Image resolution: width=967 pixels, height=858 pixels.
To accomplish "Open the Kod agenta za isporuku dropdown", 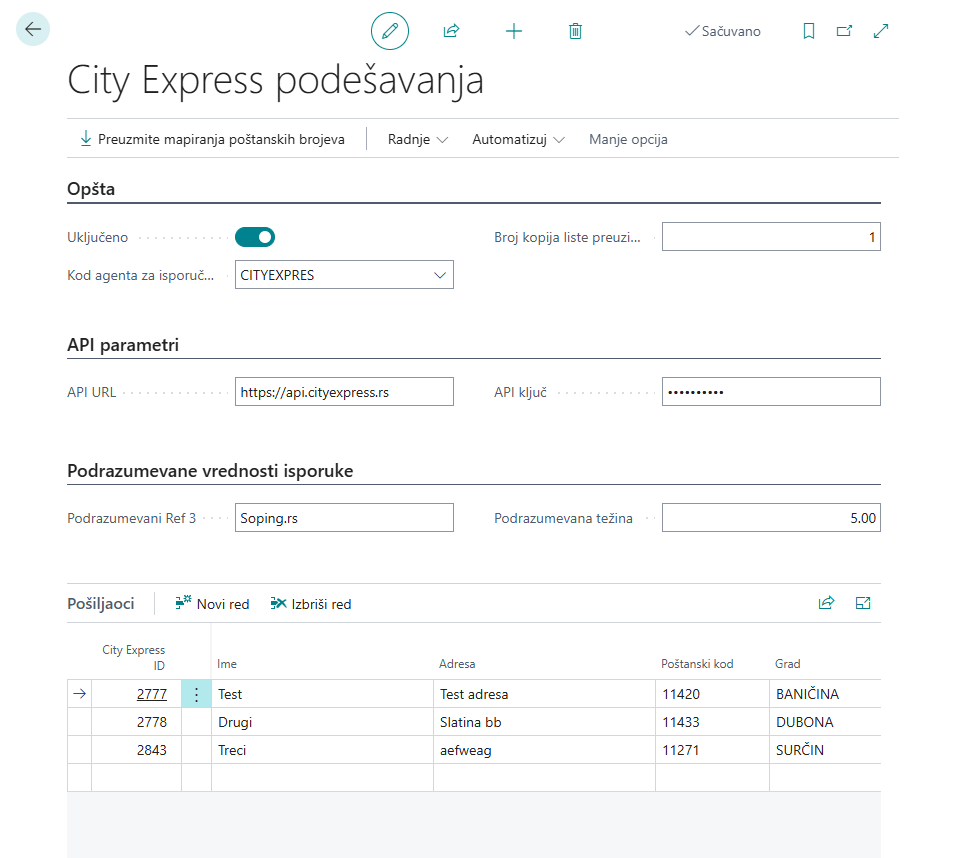I will pyautogui.click(x=440, y=275).
